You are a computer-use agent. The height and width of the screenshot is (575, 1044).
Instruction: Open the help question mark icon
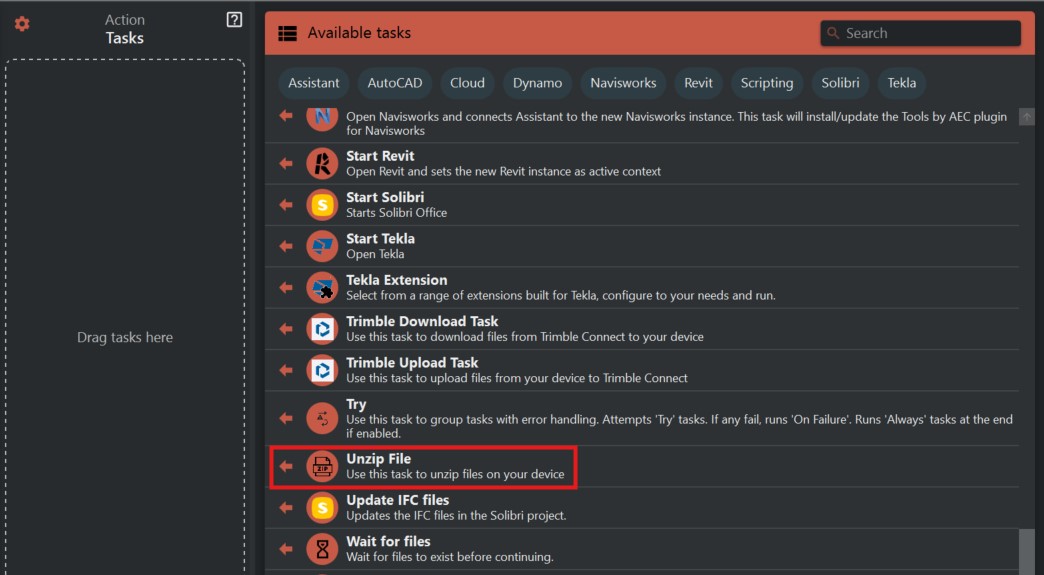click(x=234, y=20)
